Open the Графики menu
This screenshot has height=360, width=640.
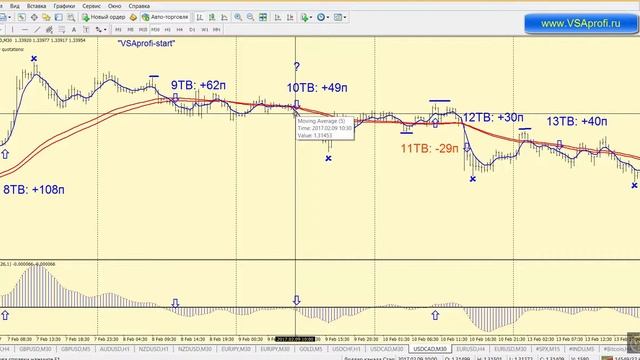pyautogui.click(x=64, y=6)
